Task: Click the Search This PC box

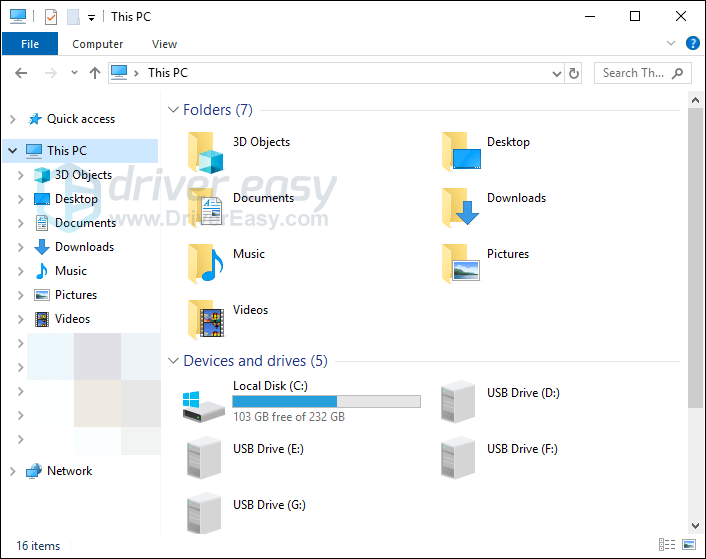Action: [633, 73]
